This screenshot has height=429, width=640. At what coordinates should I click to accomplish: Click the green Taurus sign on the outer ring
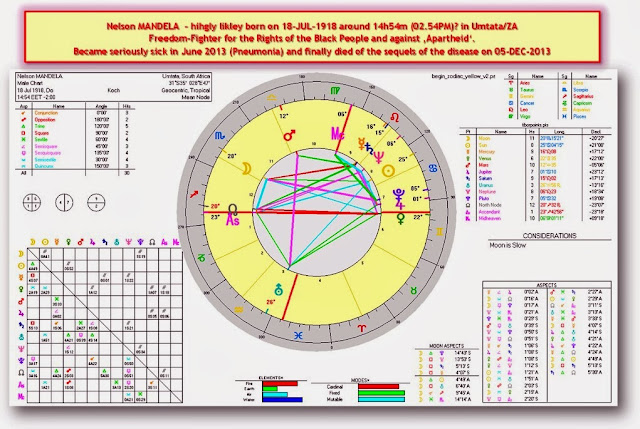[x=414, y=291]
